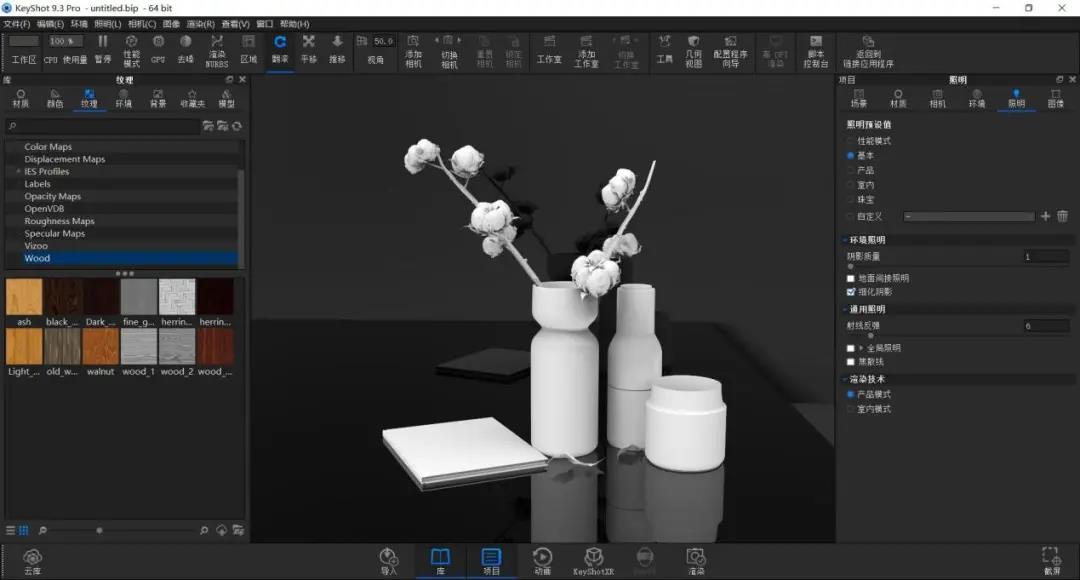Viewport: 1080px width, 580px height.
Task: Open the Import icon in bottom toolbar
Action: click(x=388, y=561)
